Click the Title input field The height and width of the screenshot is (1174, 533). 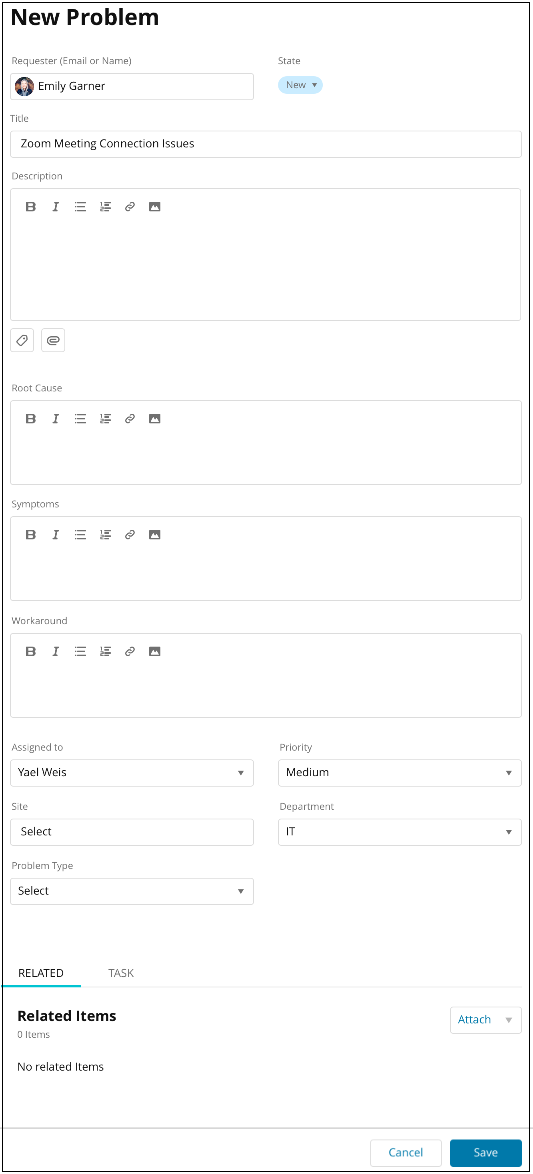pyautogui.click(x=266, y=144)
